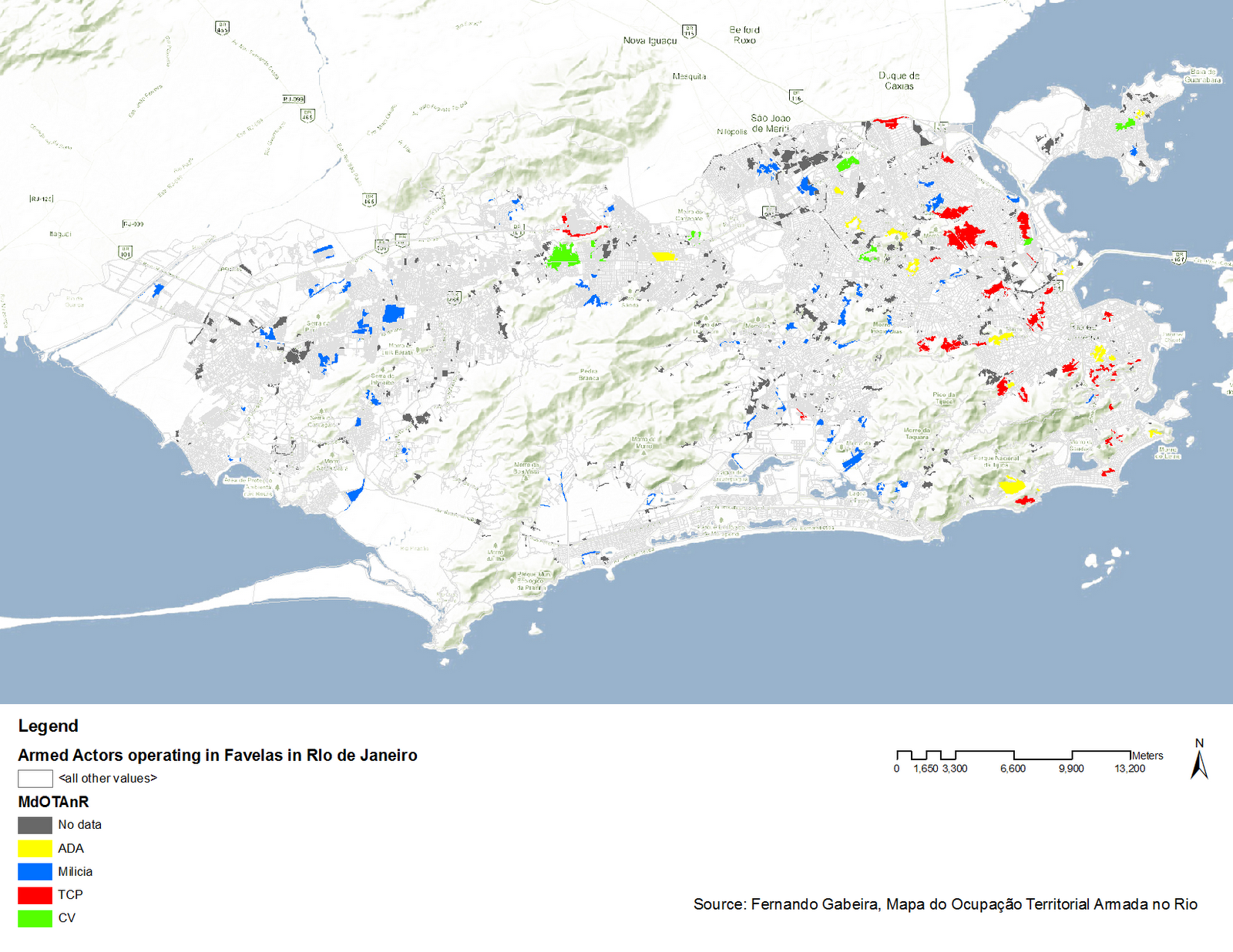This screenshot has height=952, width=1233.
Task: Click the Meters unit label on scale bar
Action: [x=1147, y=756]
